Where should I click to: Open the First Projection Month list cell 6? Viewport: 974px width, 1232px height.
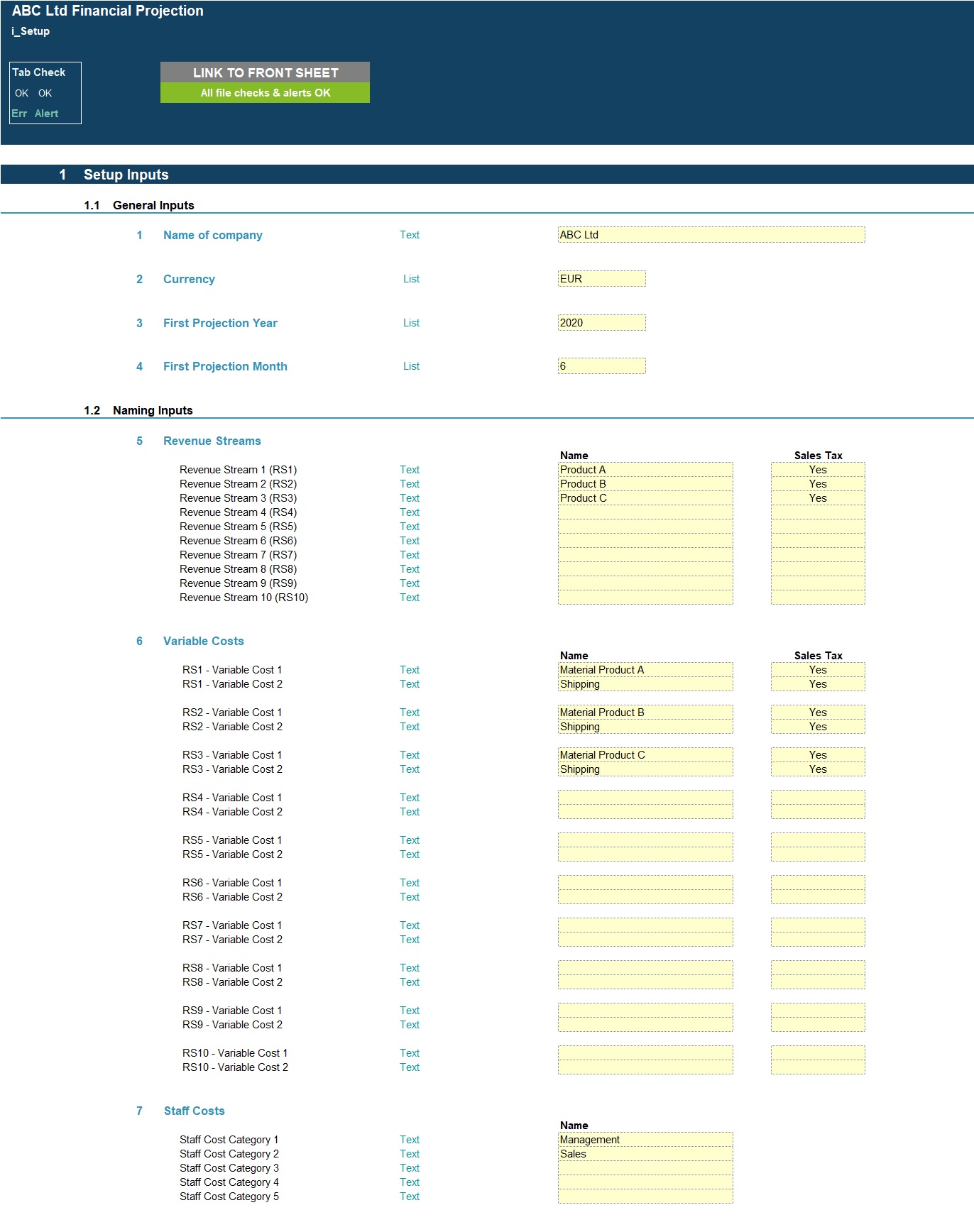coord(602,366)
